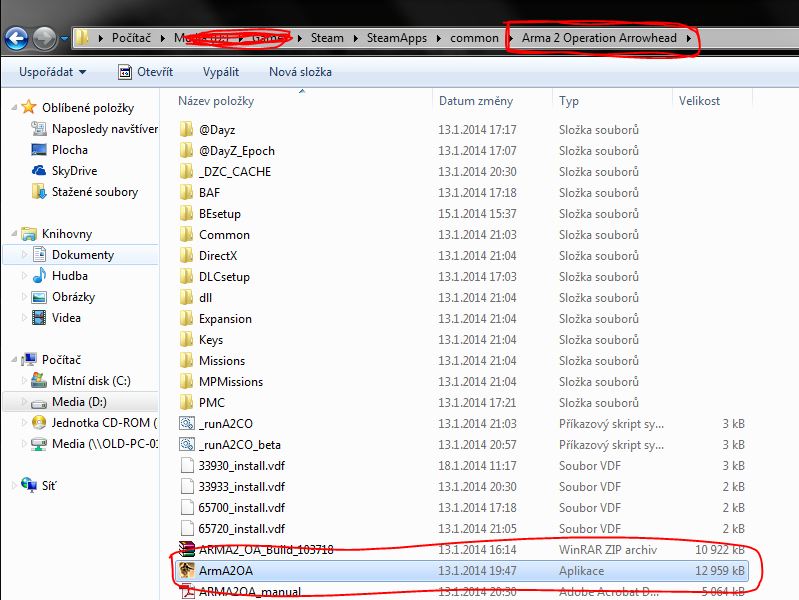Navigate to common in the breadcrumb
The width and height of the screenshot is (799, 600).
[x=474, y=38]
